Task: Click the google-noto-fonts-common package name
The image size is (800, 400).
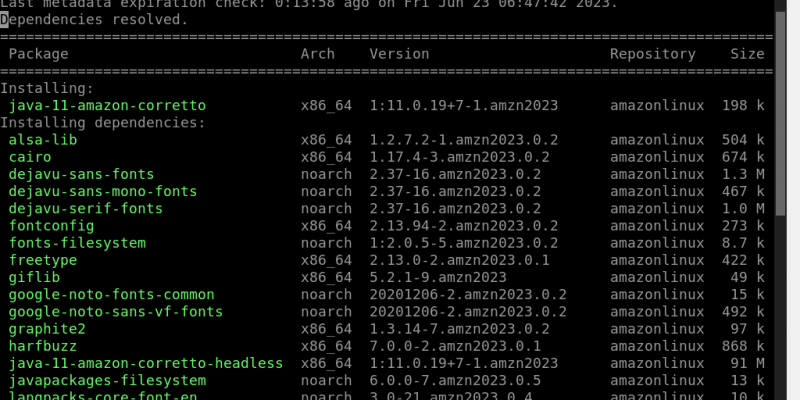Action: [112, 294]
